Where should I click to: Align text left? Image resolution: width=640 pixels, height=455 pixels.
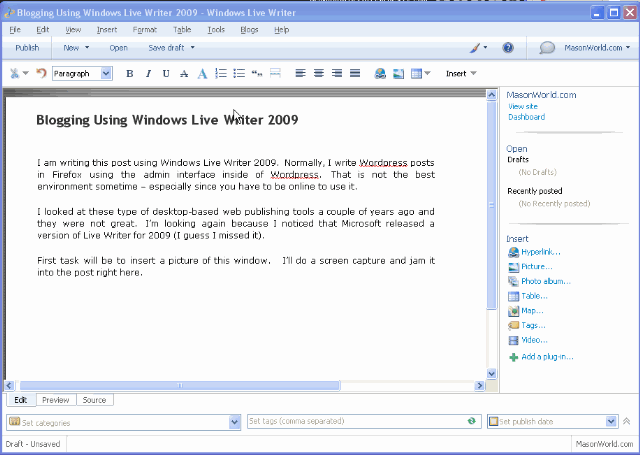[x=300, y=73]
